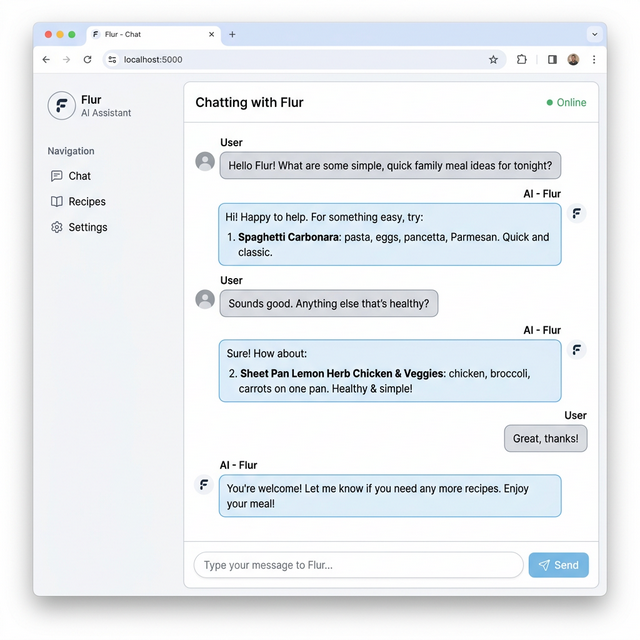Click the Recipes book icon
The height and width of the screenshot is (640, 640).
pos(57,202)
